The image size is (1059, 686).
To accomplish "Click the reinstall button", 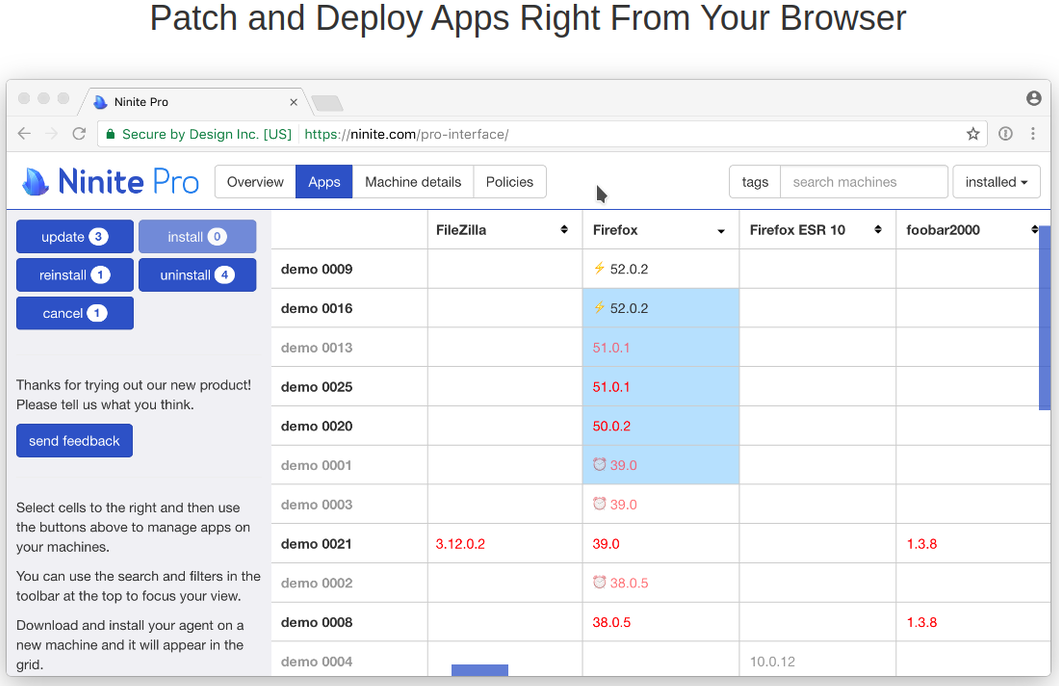I will [75, 275].
